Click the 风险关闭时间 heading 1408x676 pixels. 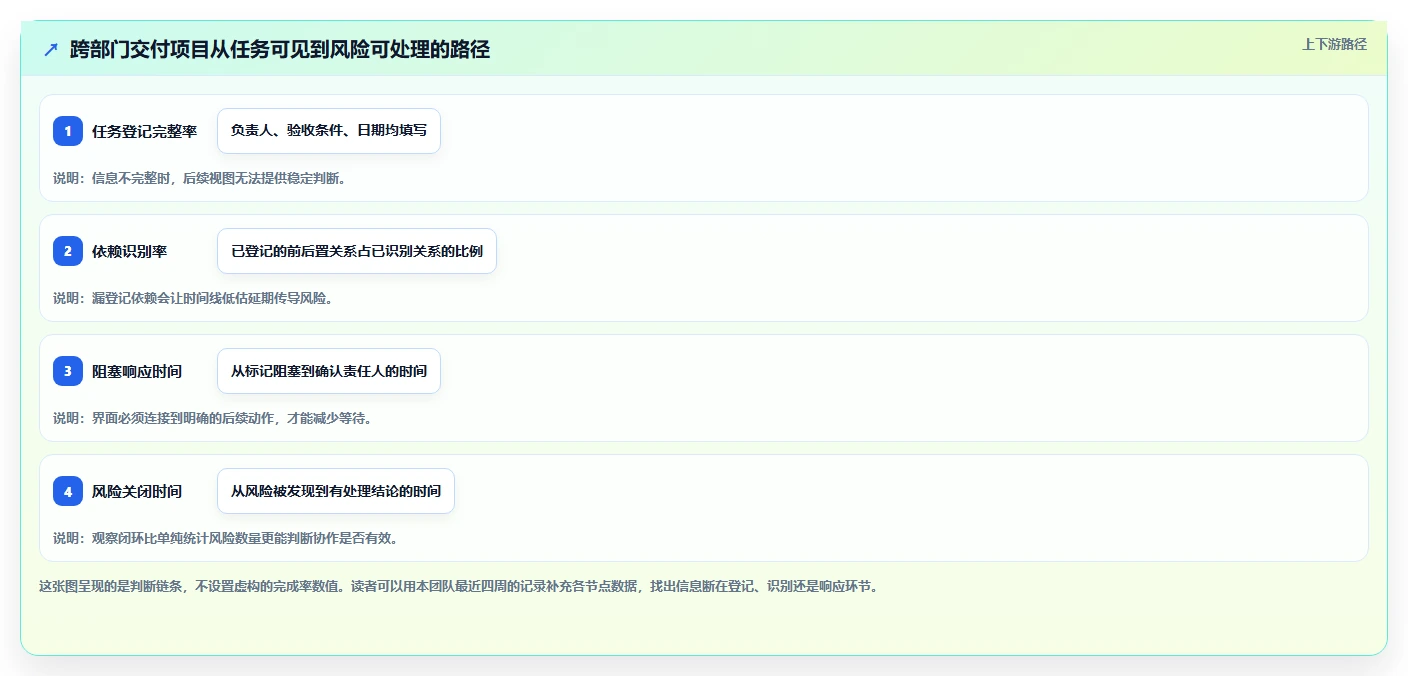[137, 491]
